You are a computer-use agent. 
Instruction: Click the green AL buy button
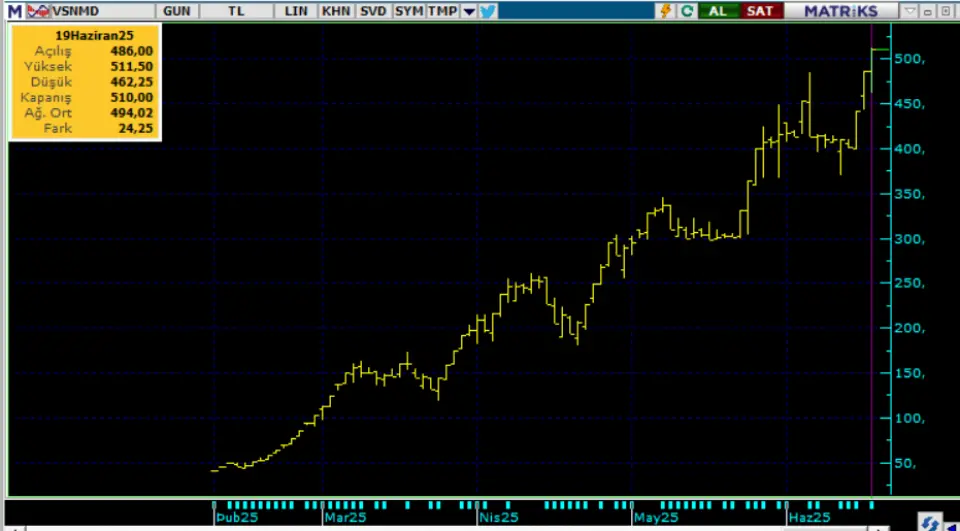coord(718,11)
